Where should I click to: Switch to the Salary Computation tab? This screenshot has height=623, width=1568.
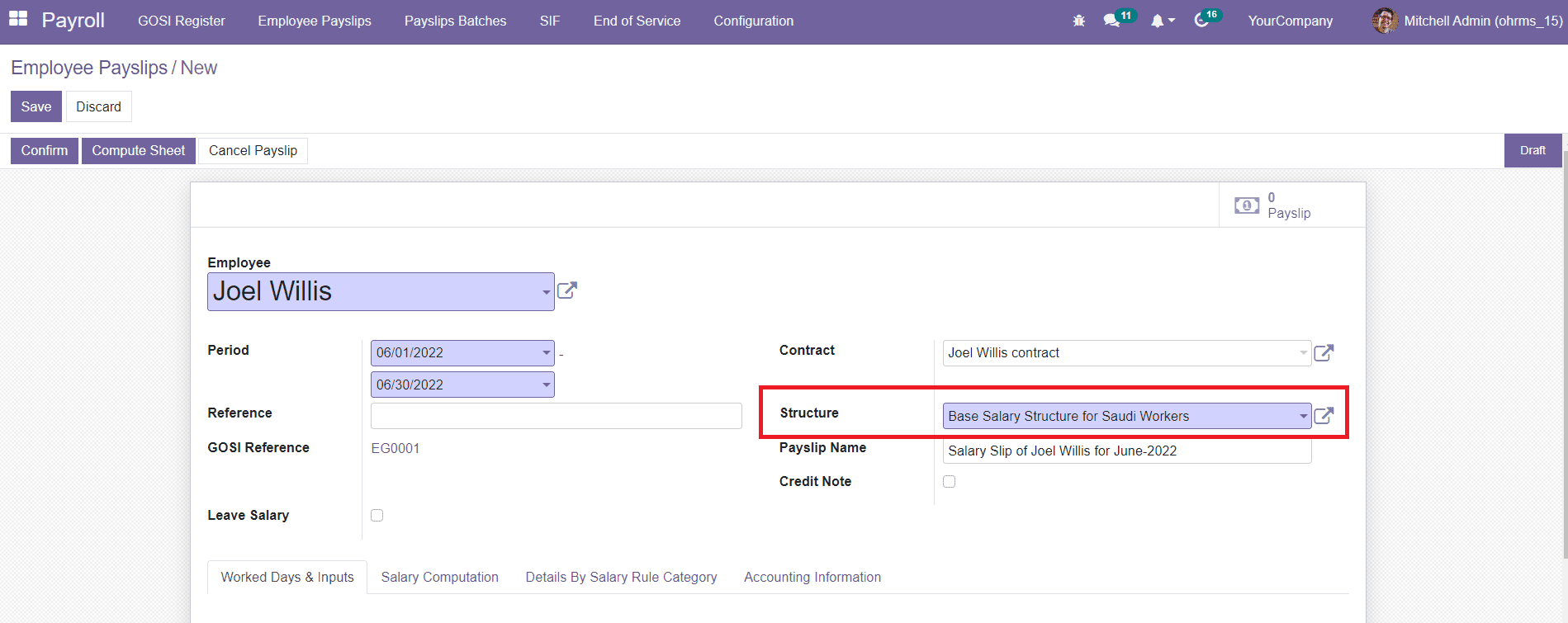pos(439,577)
